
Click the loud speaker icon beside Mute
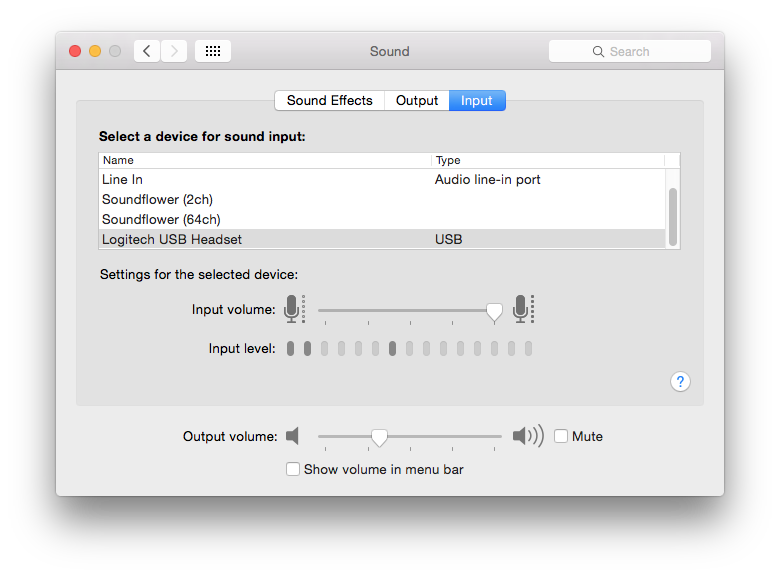pyautogui.click(x=528, y=436)
